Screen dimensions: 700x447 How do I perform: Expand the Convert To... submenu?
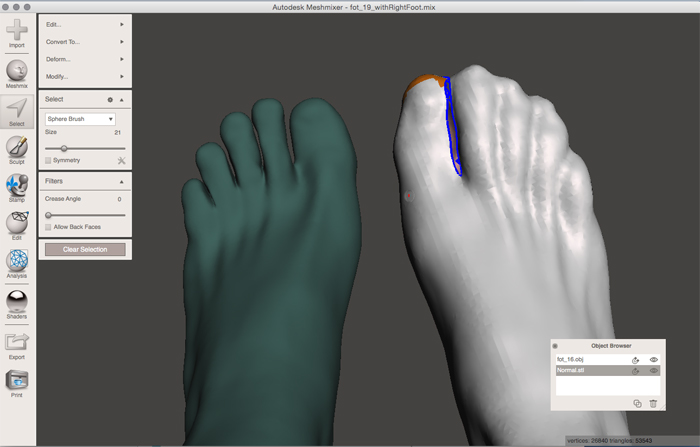coord(85,42)
